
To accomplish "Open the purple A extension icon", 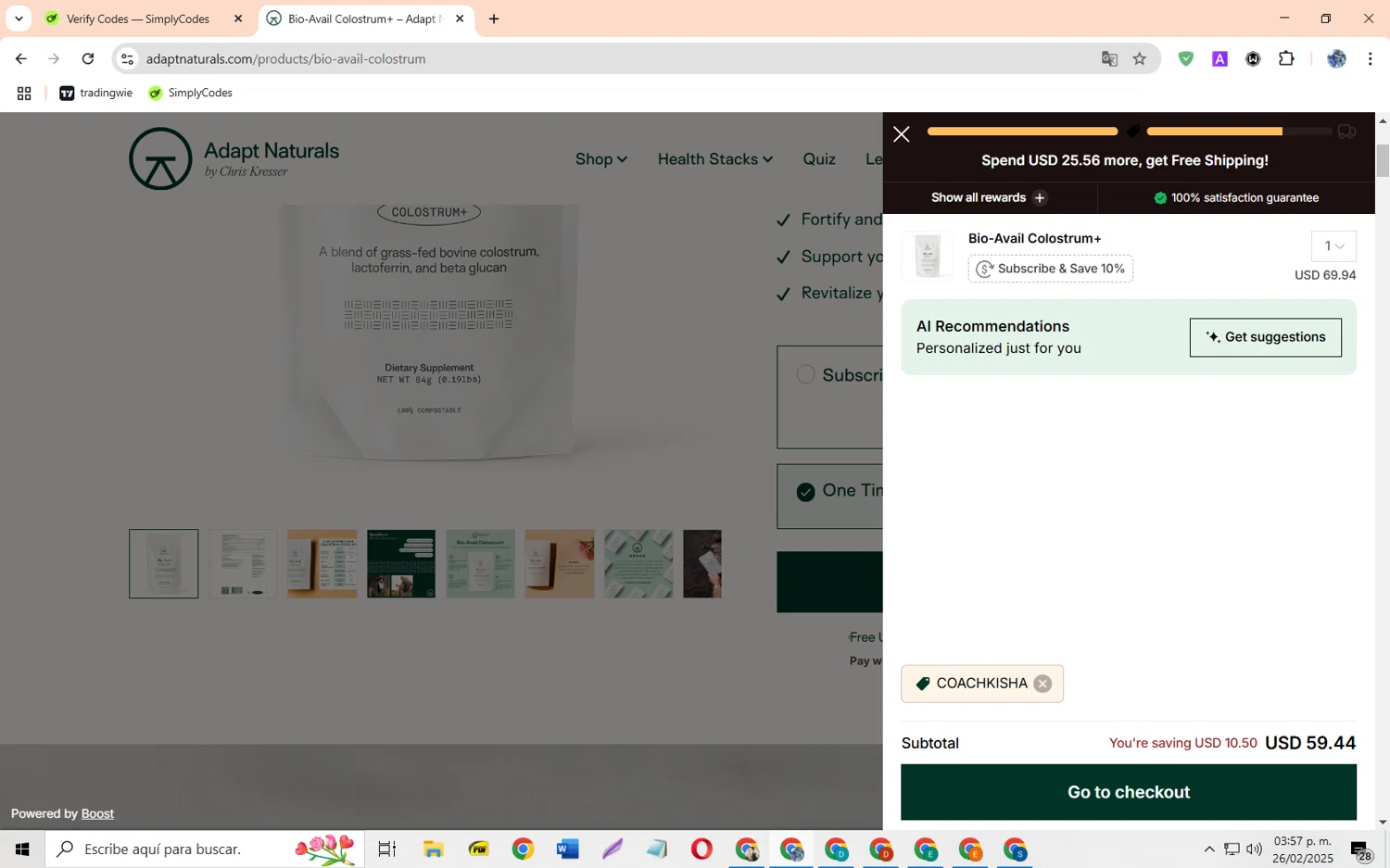I will point(1219,58).
